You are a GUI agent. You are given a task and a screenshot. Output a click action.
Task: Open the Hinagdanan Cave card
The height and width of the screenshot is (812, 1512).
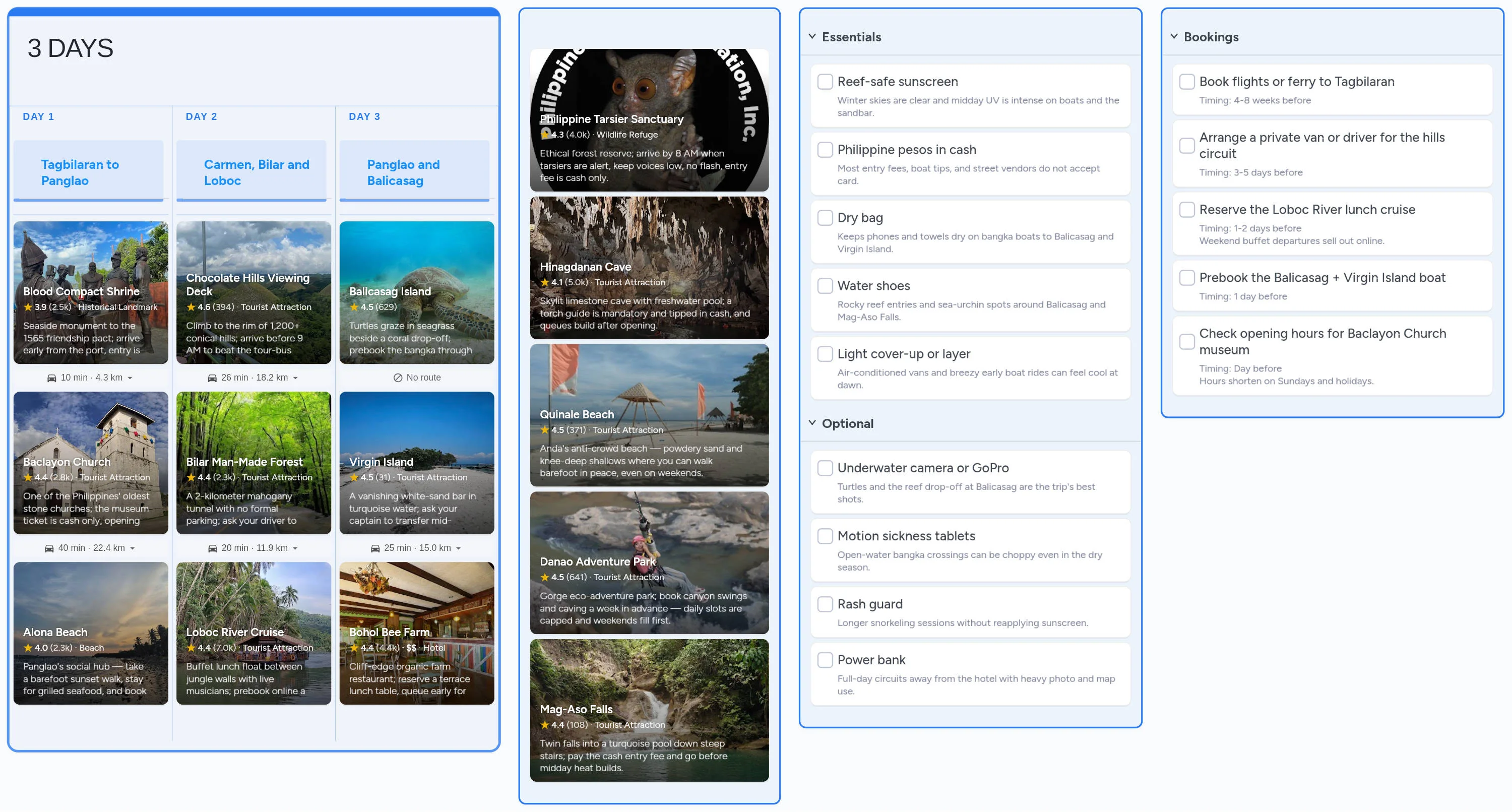pyautogui.click(x=649, y=268)
